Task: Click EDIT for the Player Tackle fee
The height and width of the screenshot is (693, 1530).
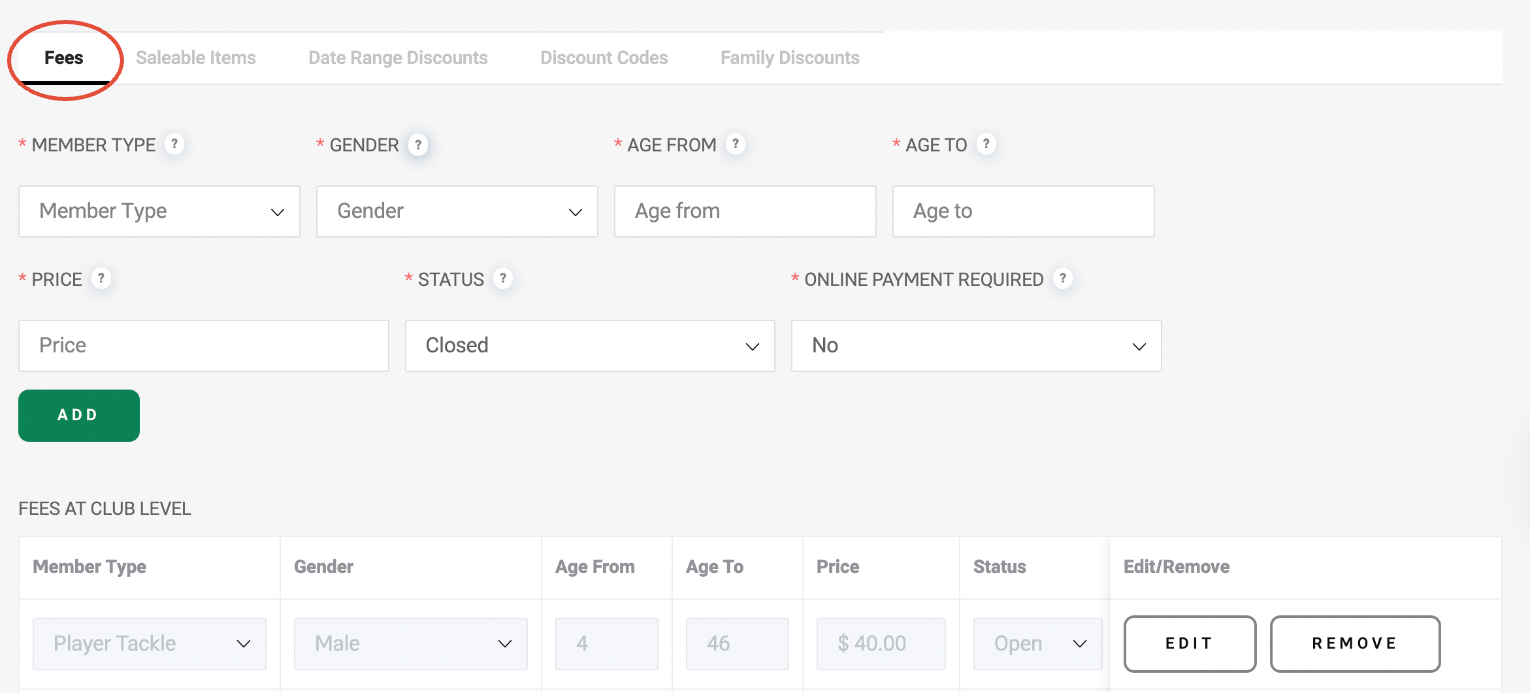Action: click(1190, 644)
